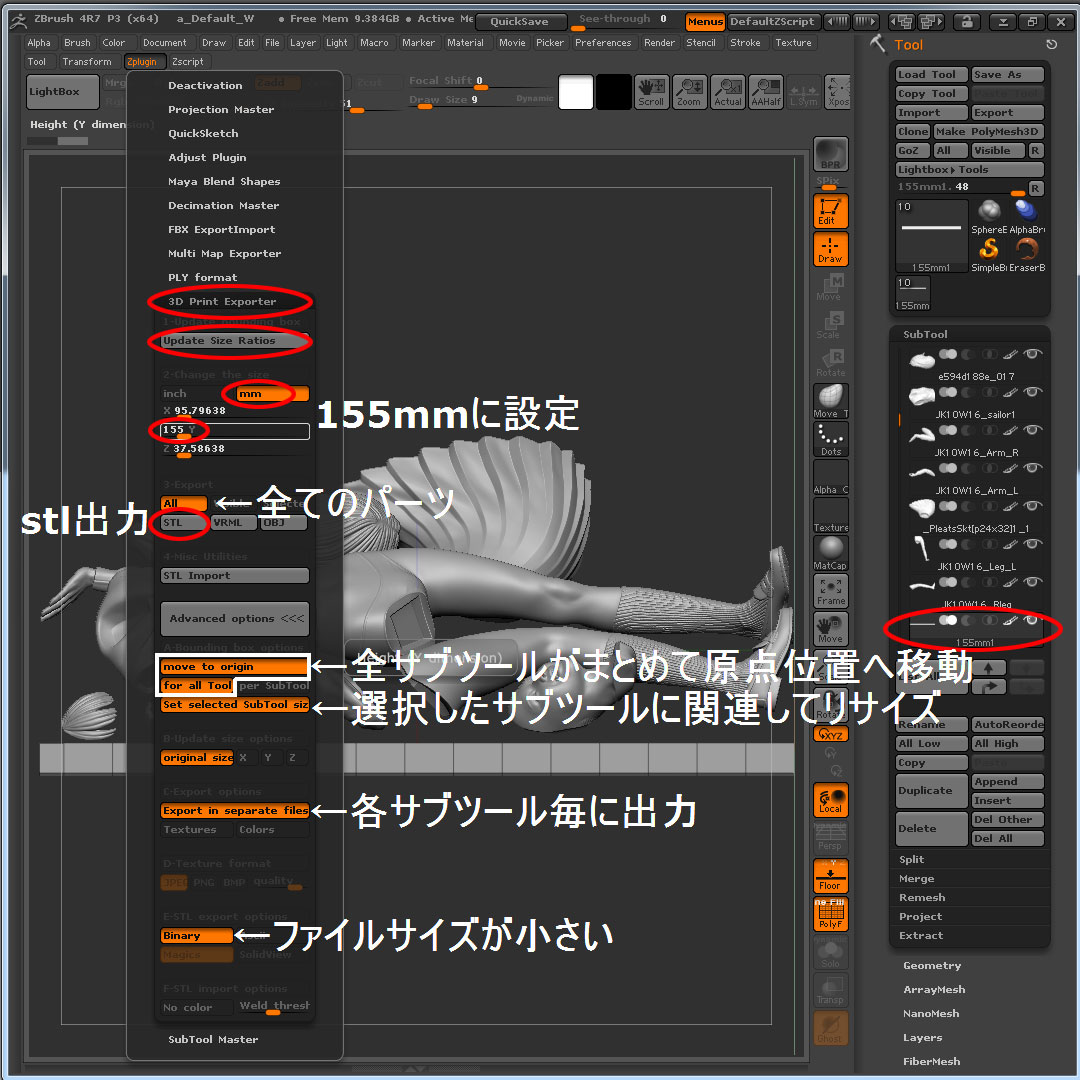Toggle Local symmetry icon
The height and width of the screenshot is (1080, 1080).
pyautogui.click(x=831, y=800)
